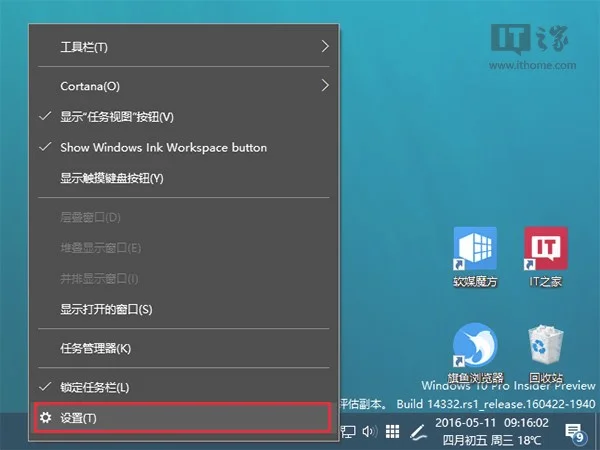Open the 软媒魔方 desktop shortcut
The image size is (600, 450).
pyautogui.click(x=475, y=256)
